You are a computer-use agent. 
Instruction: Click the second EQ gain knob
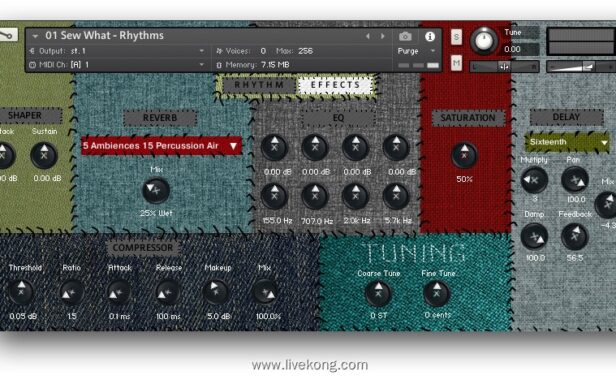[x=315, y=147]
